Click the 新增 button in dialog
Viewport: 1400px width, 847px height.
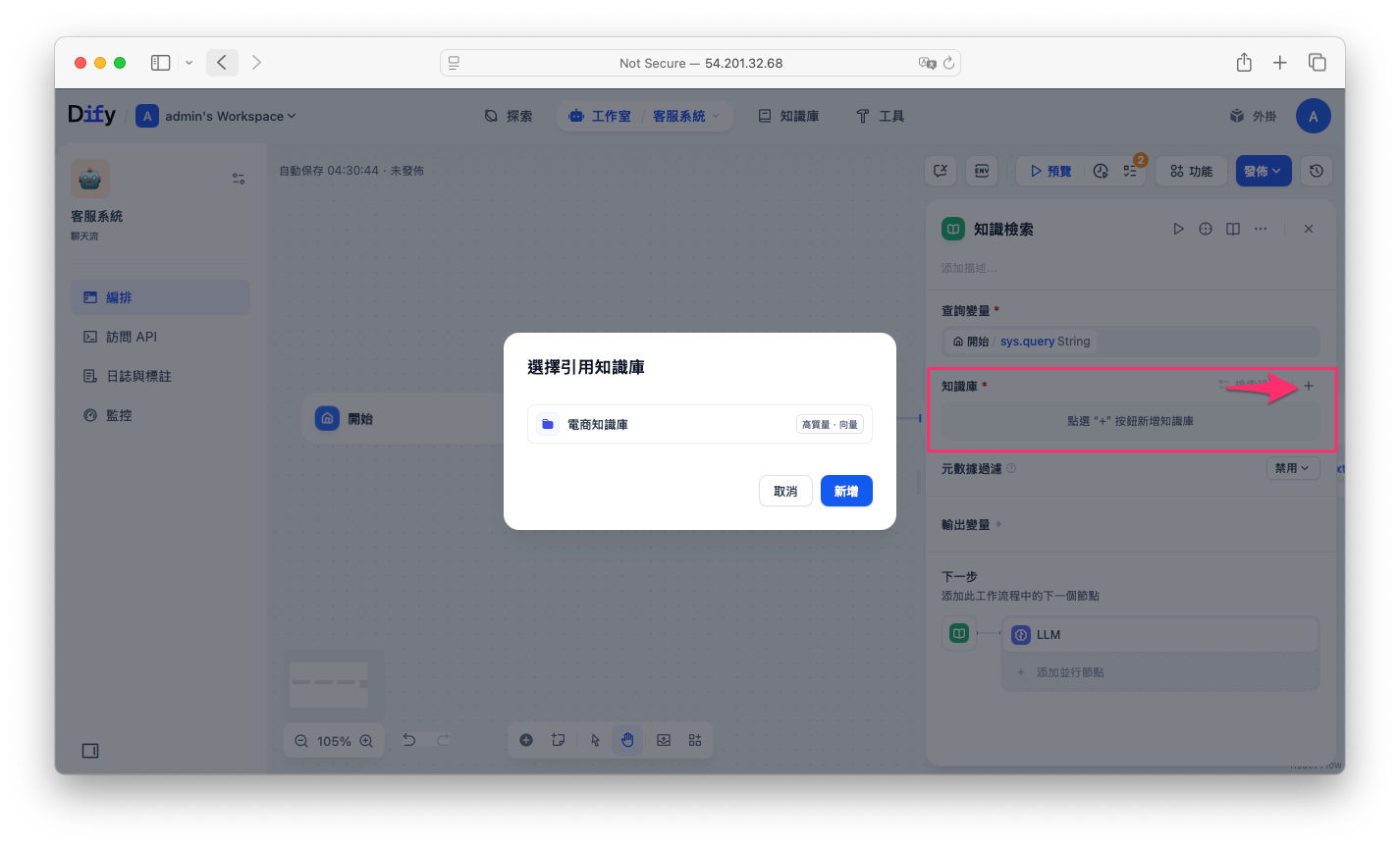click(x=845, y=491)
